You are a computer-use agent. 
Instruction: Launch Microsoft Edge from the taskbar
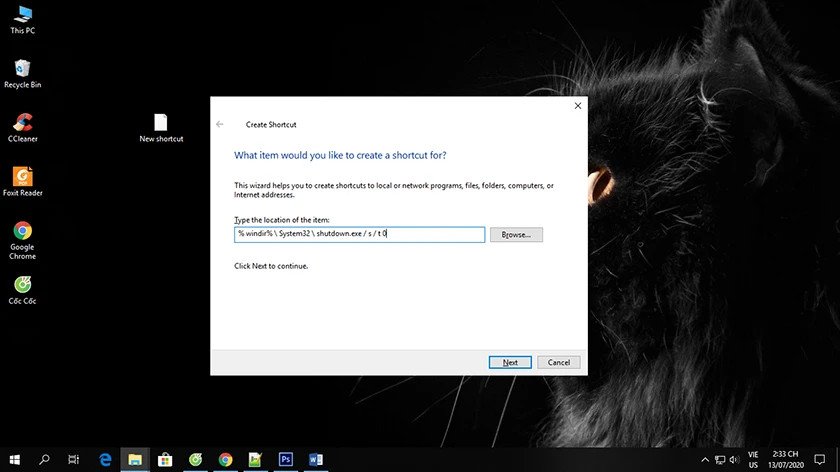pyautogui.click(x=105, y=459)
